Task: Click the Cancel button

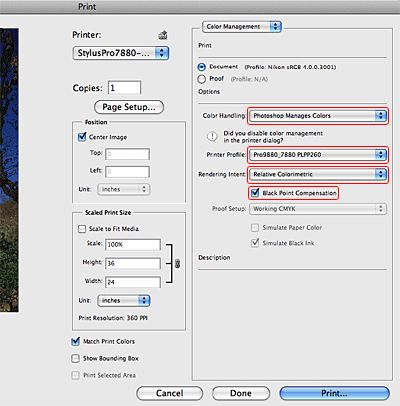Action: point(170,393)
